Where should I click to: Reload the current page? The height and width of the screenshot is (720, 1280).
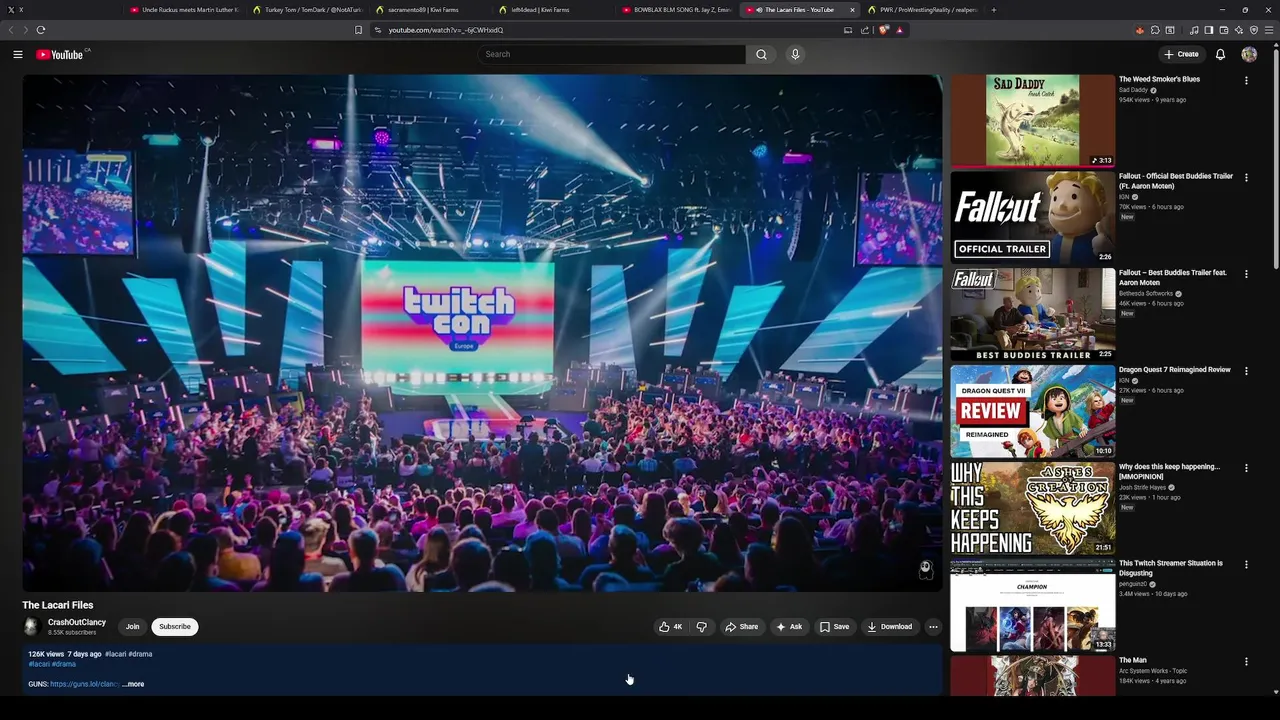pyautogui.click(x=41, y=30)
